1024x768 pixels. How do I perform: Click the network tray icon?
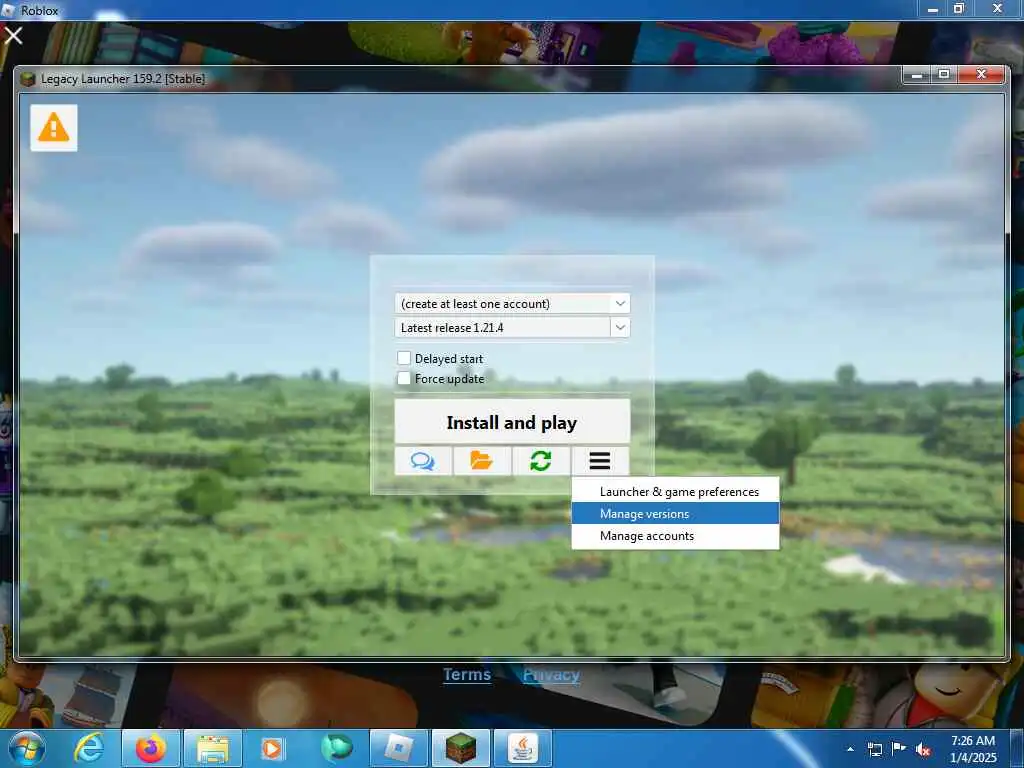[x=874, y=749]
